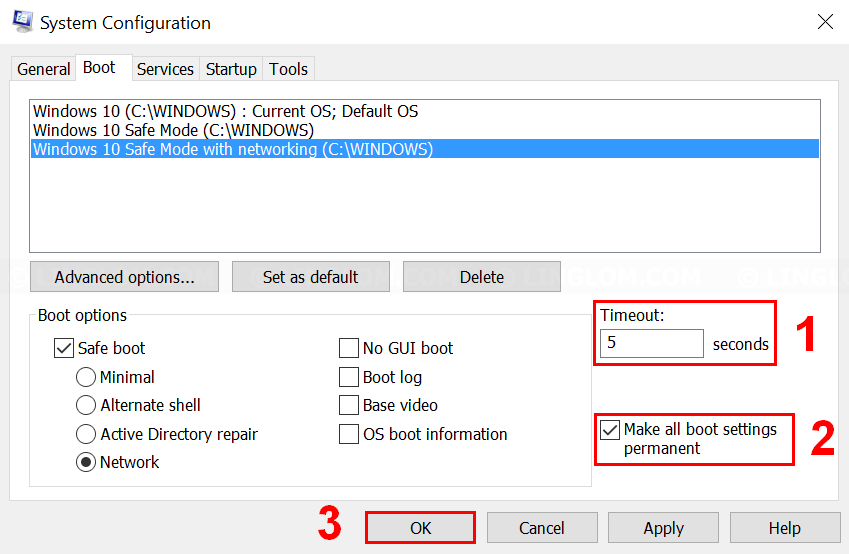849x554 pixels.
Task: Select the Windows 10 Safe Mode (C:\WINDOWS) entry
Action: click(424, 130)
